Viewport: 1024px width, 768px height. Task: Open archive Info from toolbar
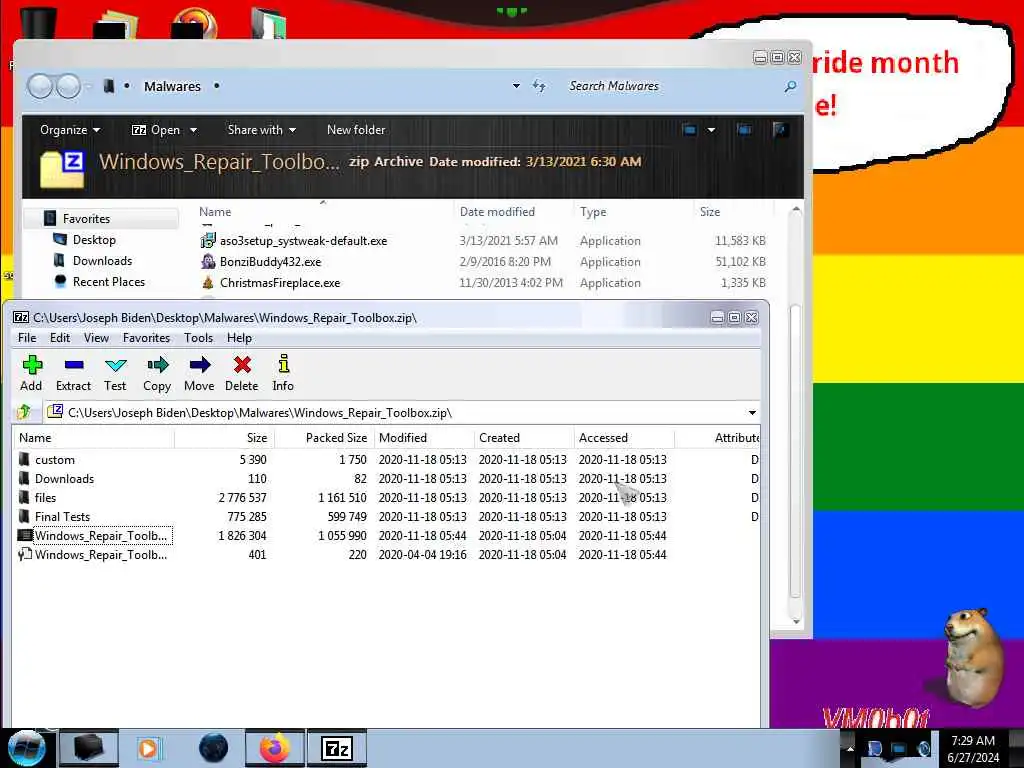coord(283,374)
